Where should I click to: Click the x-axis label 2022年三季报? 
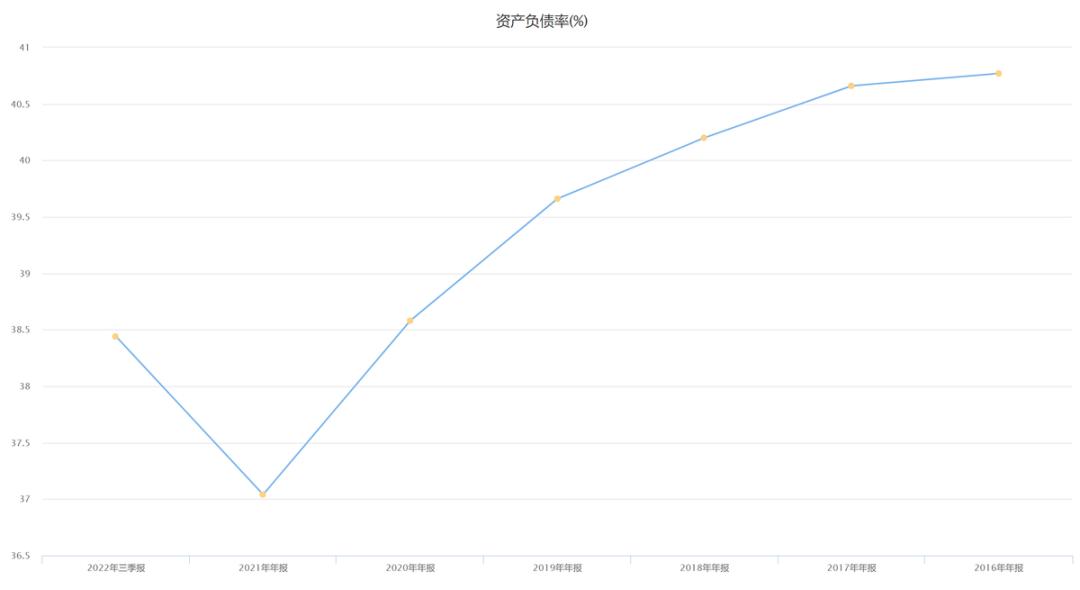coord(116,568)
